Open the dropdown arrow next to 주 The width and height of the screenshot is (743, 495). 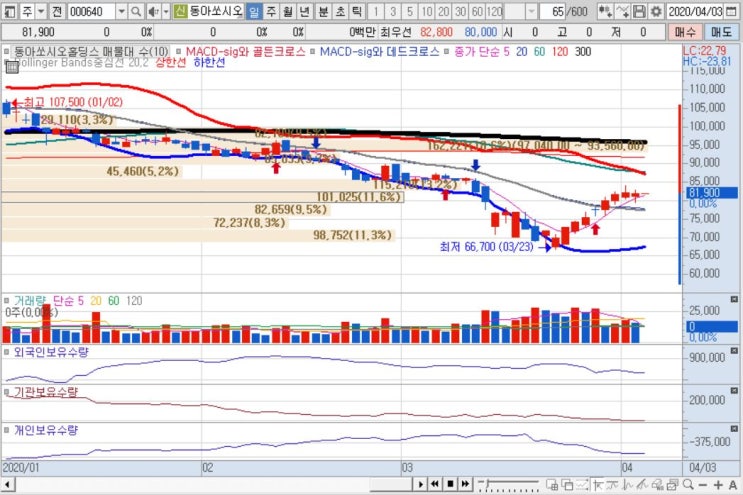[x=41, y=11]
